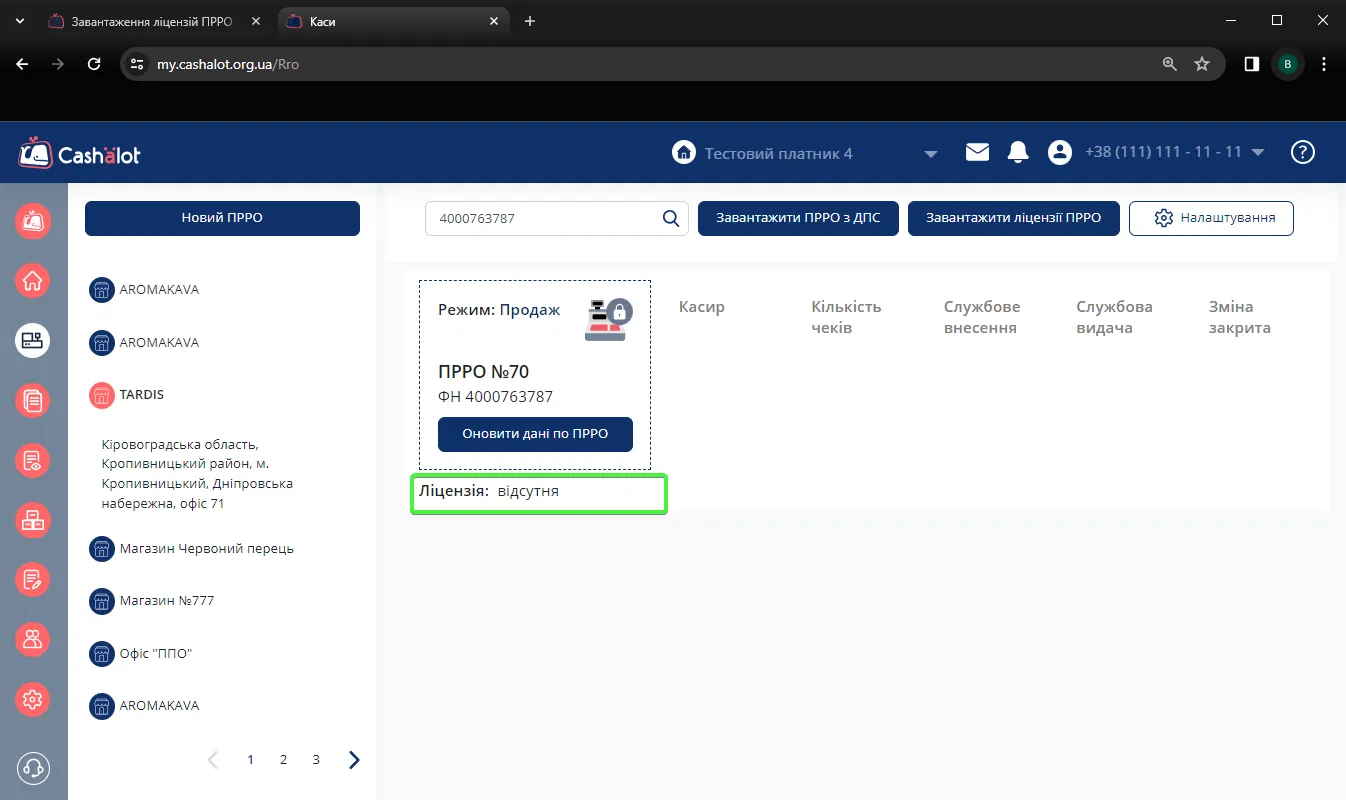Click Оновити дані по ПРРО button
The height and width of the screenshot is (800, 1346).
(x=535, y=434)
